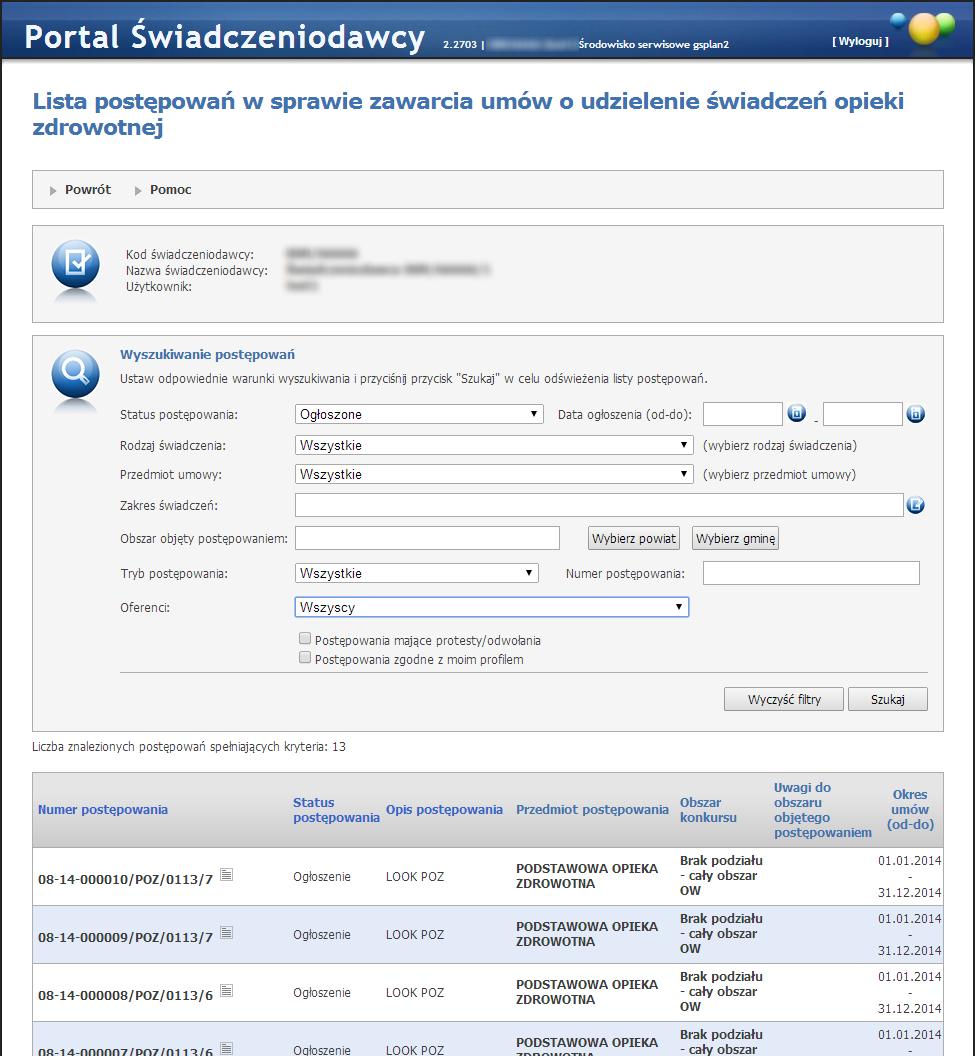Viewport: 975px width, 1056px height.
Task: Select procedure 08-14-000008/POZ/0113/6 text
Action: pyautogui.click(x=125, y=995)
